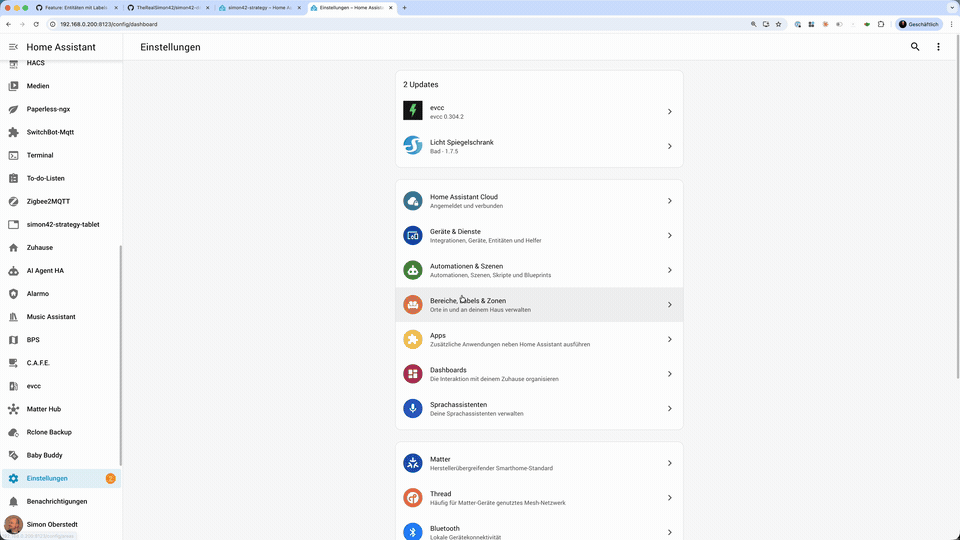The height and width of the screenshot is (540, 960).
Task: Open a new browser tab
Action: 404,8
